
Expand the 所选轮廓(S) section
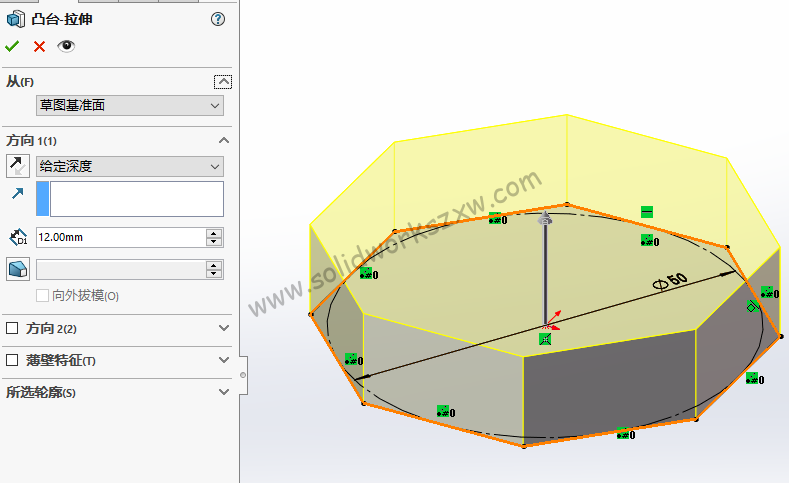coord(224,392)
